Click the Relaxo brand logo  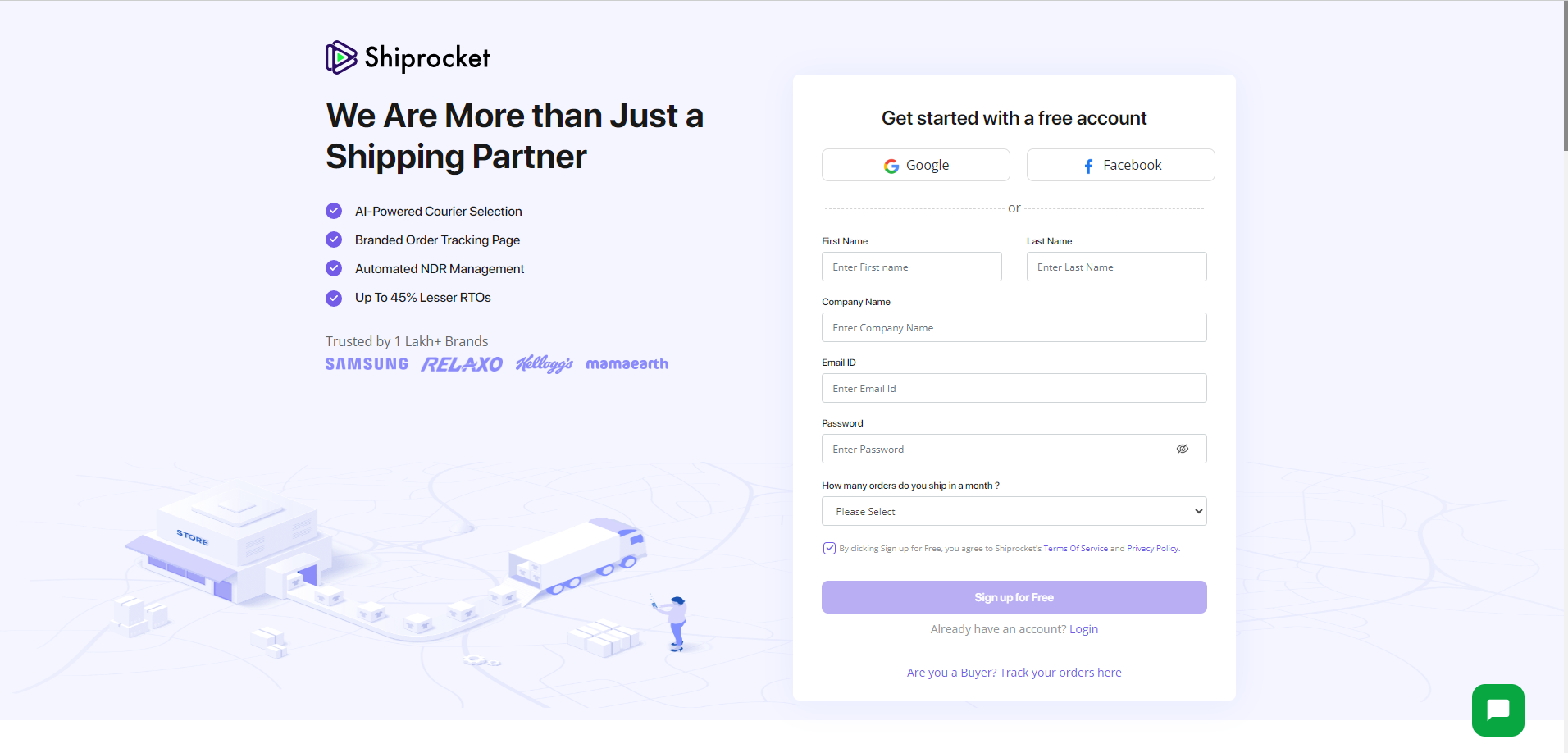point(462,363)
